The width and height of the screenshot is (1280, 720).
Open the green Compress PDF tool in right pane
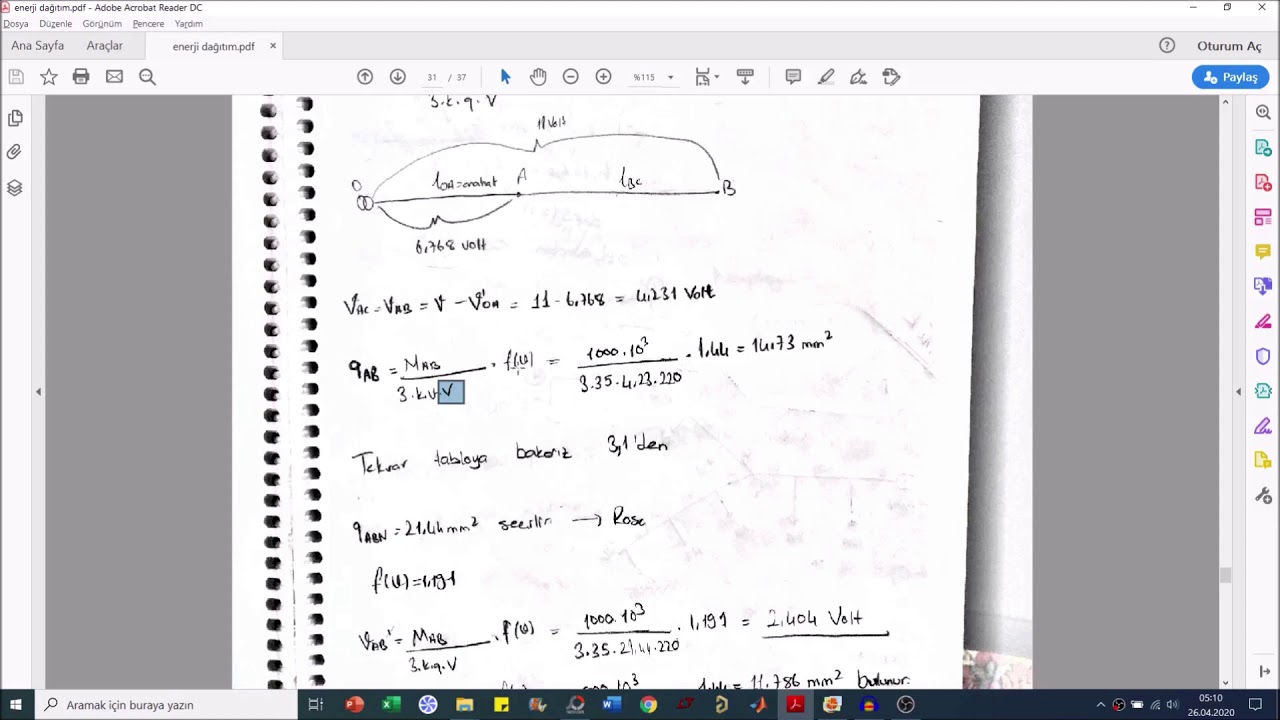click(1263, 391)
